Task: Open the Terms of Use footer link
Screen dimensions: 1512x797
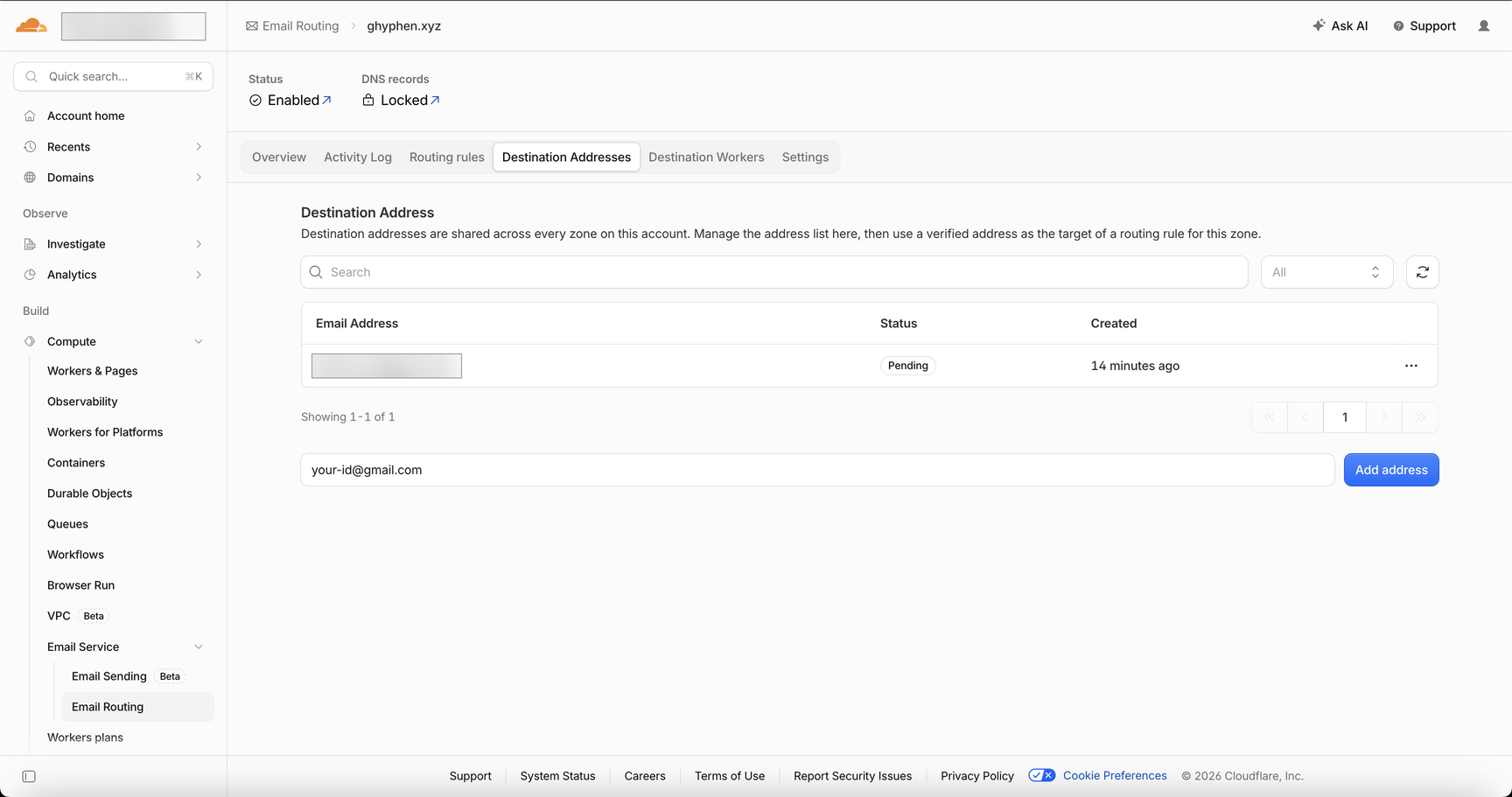Action: pyautogui.click(x=730, y=776)
